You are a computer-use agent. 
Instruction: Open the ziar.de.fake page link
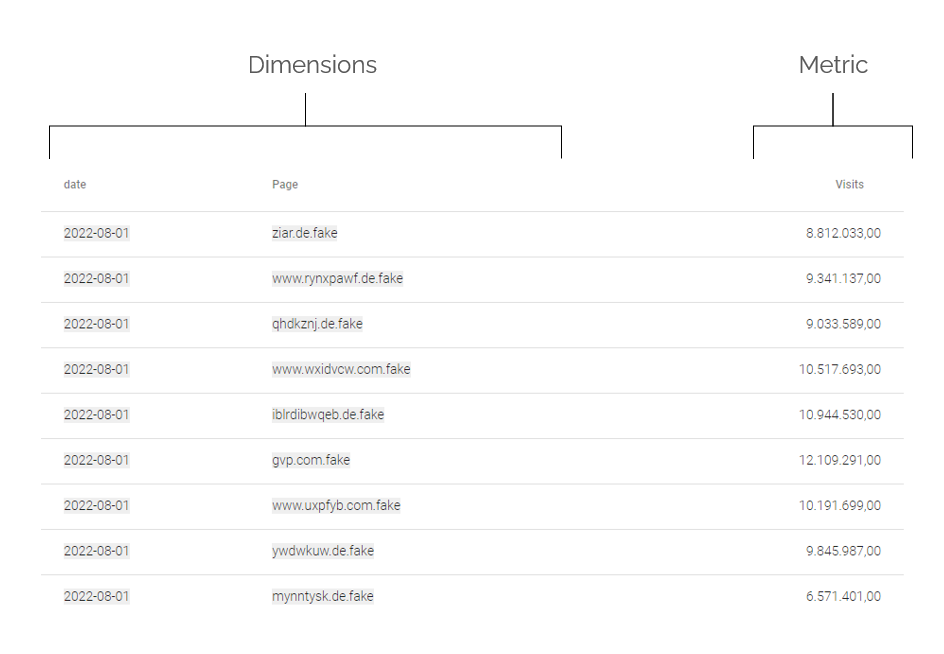305,233
